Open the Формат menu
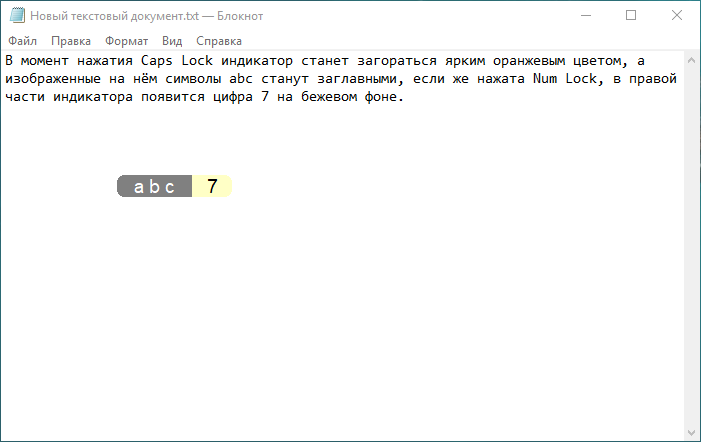 point(127,41)
